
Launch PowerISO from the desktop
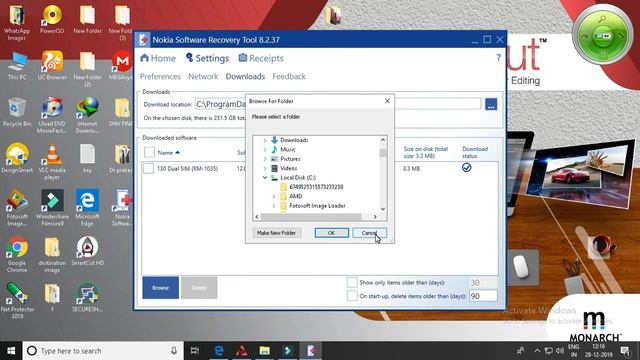(x=52, y=20)
